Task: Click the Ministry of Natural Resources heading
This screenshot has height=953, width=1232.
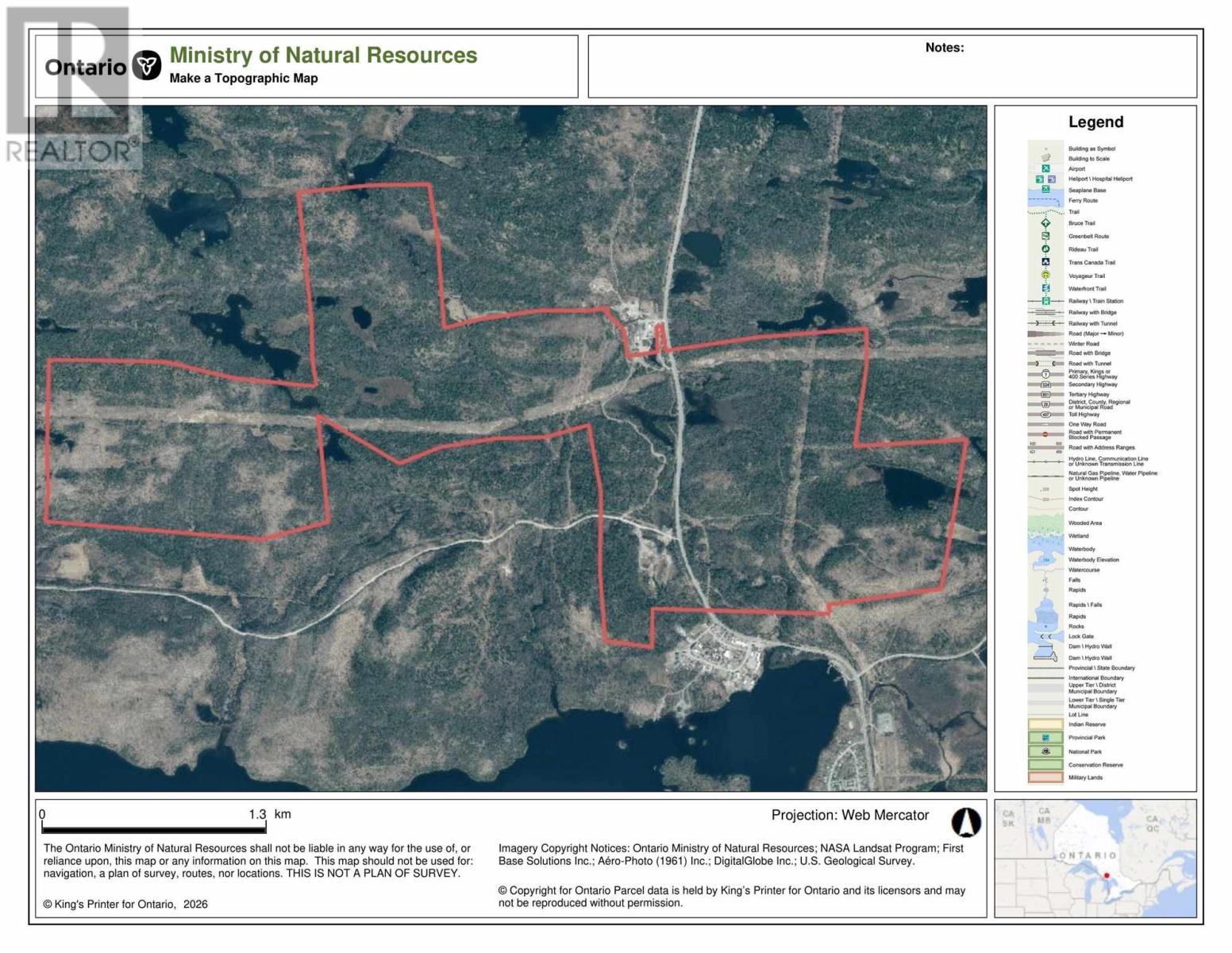Action: click(x=323, y=55)
